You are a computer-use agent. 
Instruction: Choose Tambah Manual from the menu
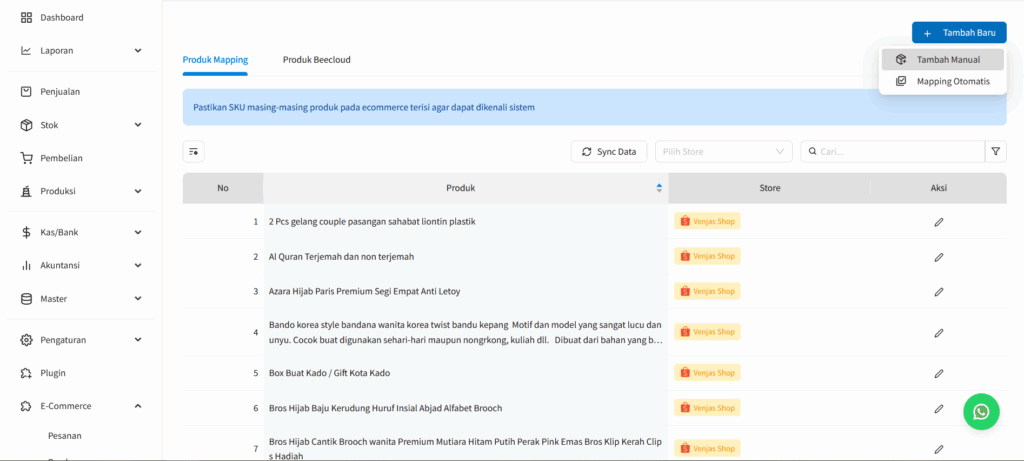tap(942, 59)
